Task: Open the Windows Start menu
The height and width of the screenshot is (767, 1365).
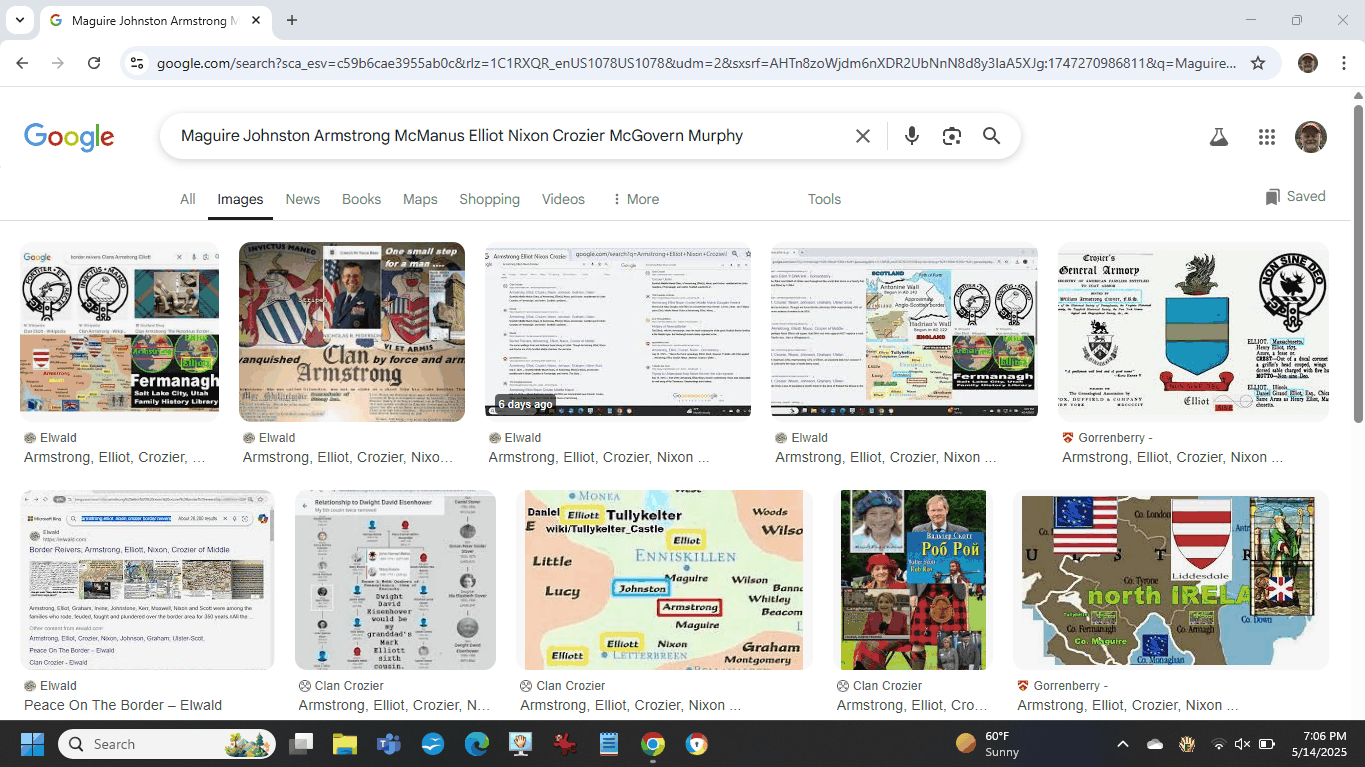Action: pos(32,744)
